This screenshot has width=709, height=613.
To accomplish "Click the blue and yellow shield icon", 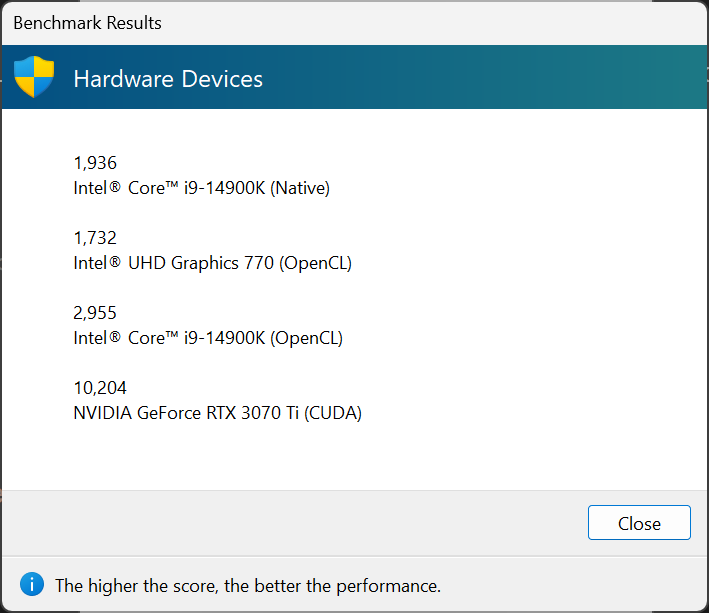I will (34, 77).
